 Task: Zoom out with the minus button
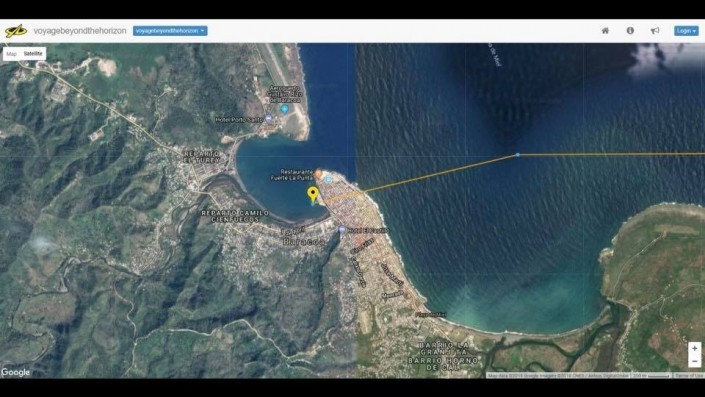click(x=695, y=361)
